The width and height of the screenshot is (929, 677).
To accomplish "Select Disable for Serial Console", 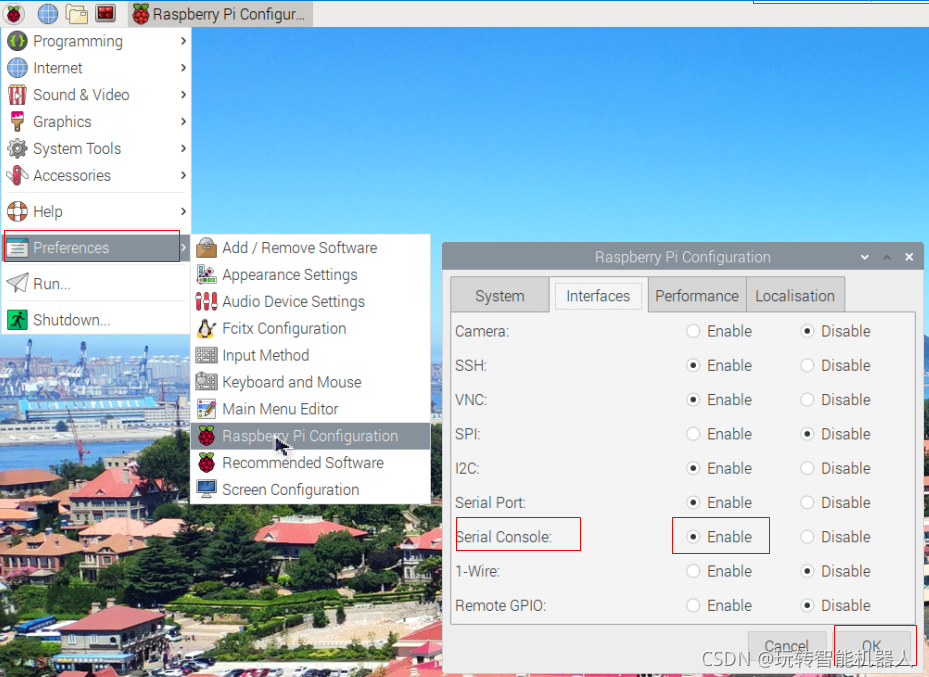I will [x=807, y=537].
